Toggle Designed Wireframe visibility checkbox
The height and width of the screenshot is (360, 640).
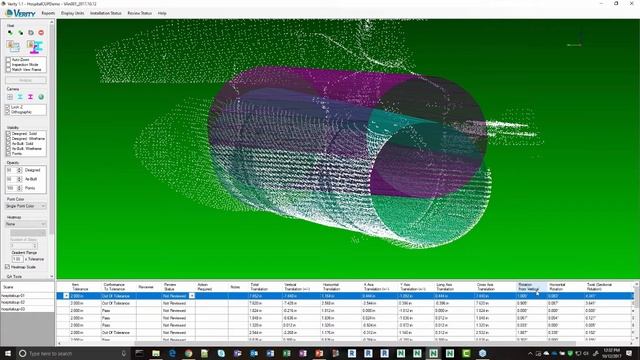point(8,139)
